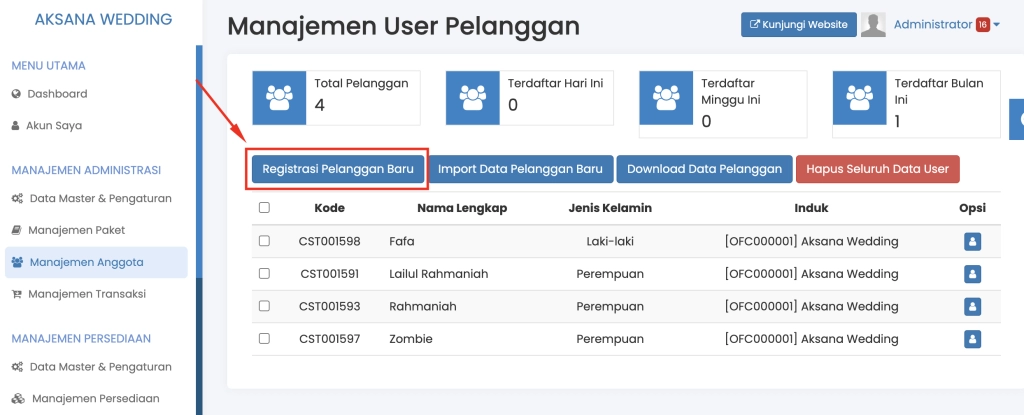
Task: Tick the checkbox for row CST001593
Action: pyautogui.click(x=264, y=306)
